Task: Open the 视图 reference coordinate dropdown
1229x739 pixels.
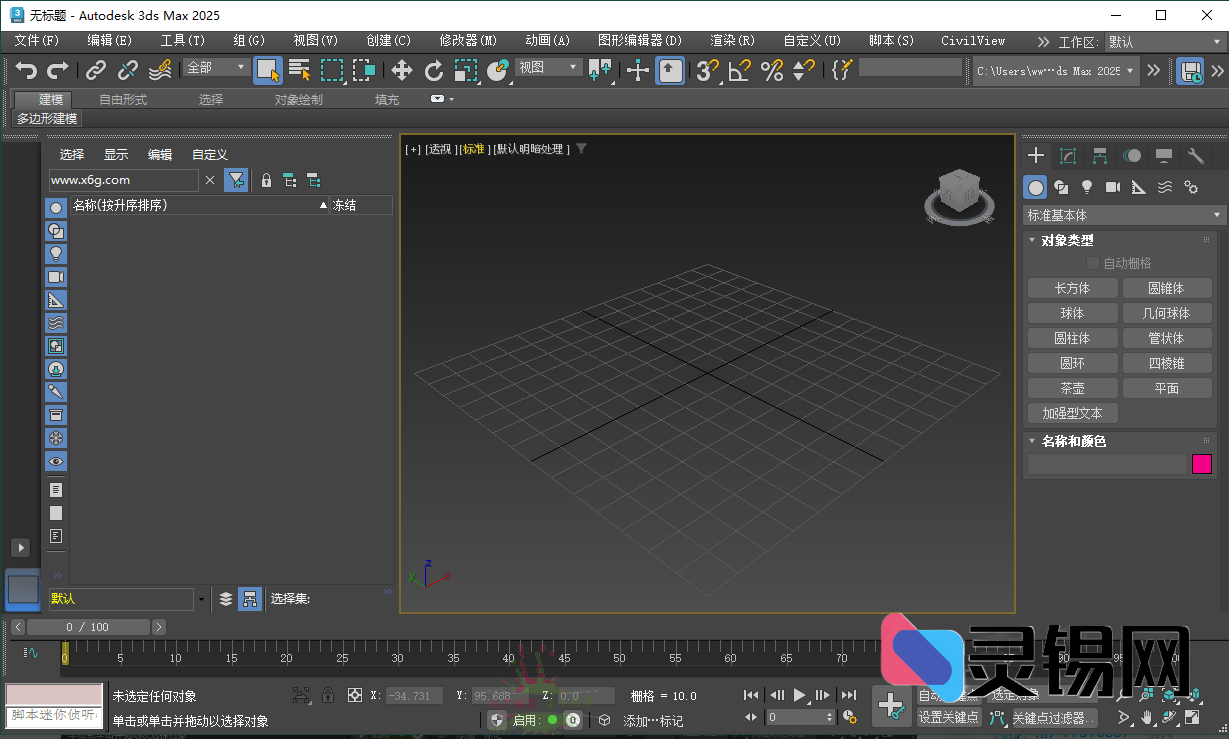Action: point(548,68)
